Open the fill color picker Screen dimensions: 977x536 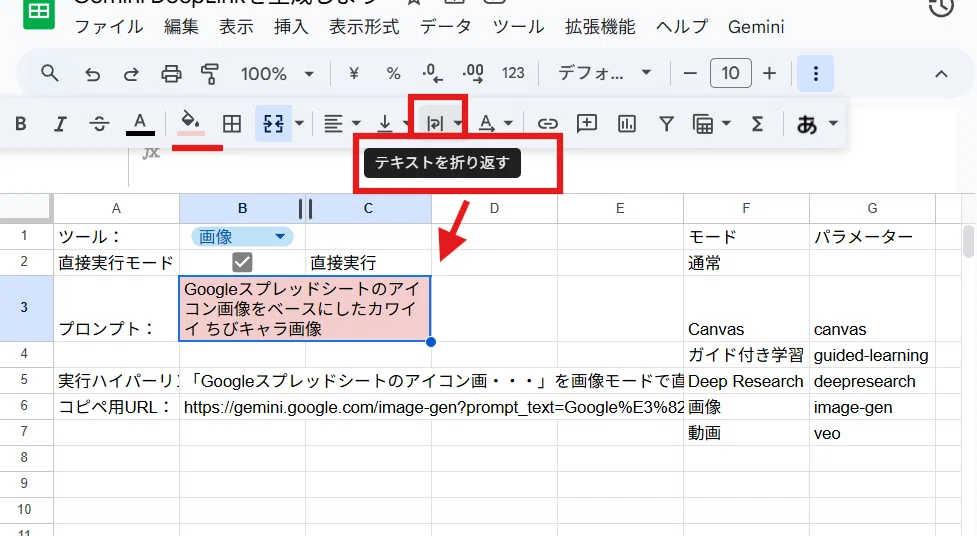191,123
